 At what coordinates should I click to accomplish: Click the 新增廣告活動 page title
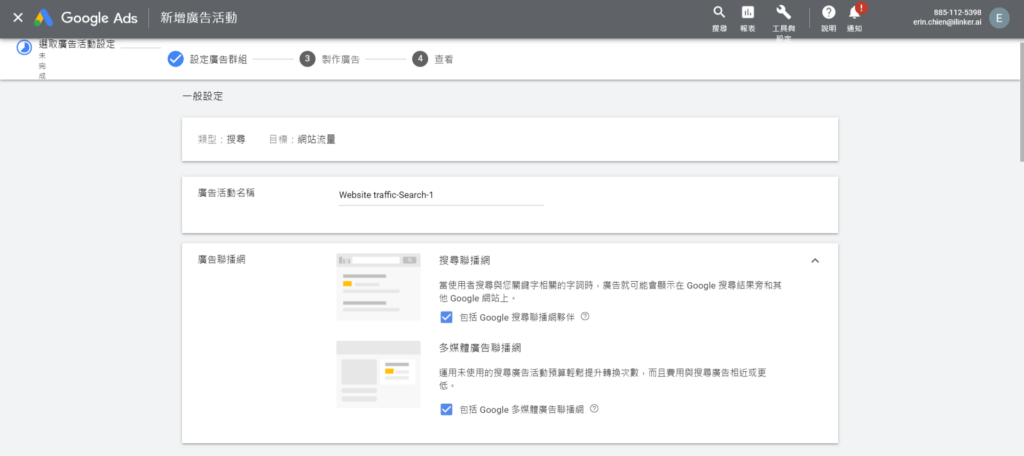tap(199, 18)
